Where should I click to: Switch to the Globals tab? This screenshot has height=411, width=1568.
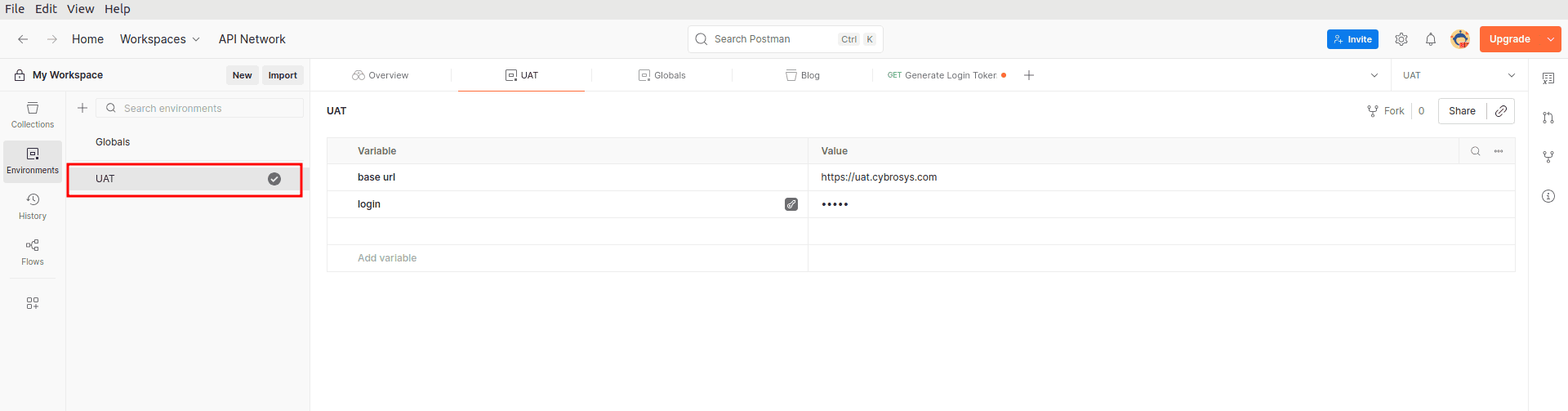(x=662, y=75)
